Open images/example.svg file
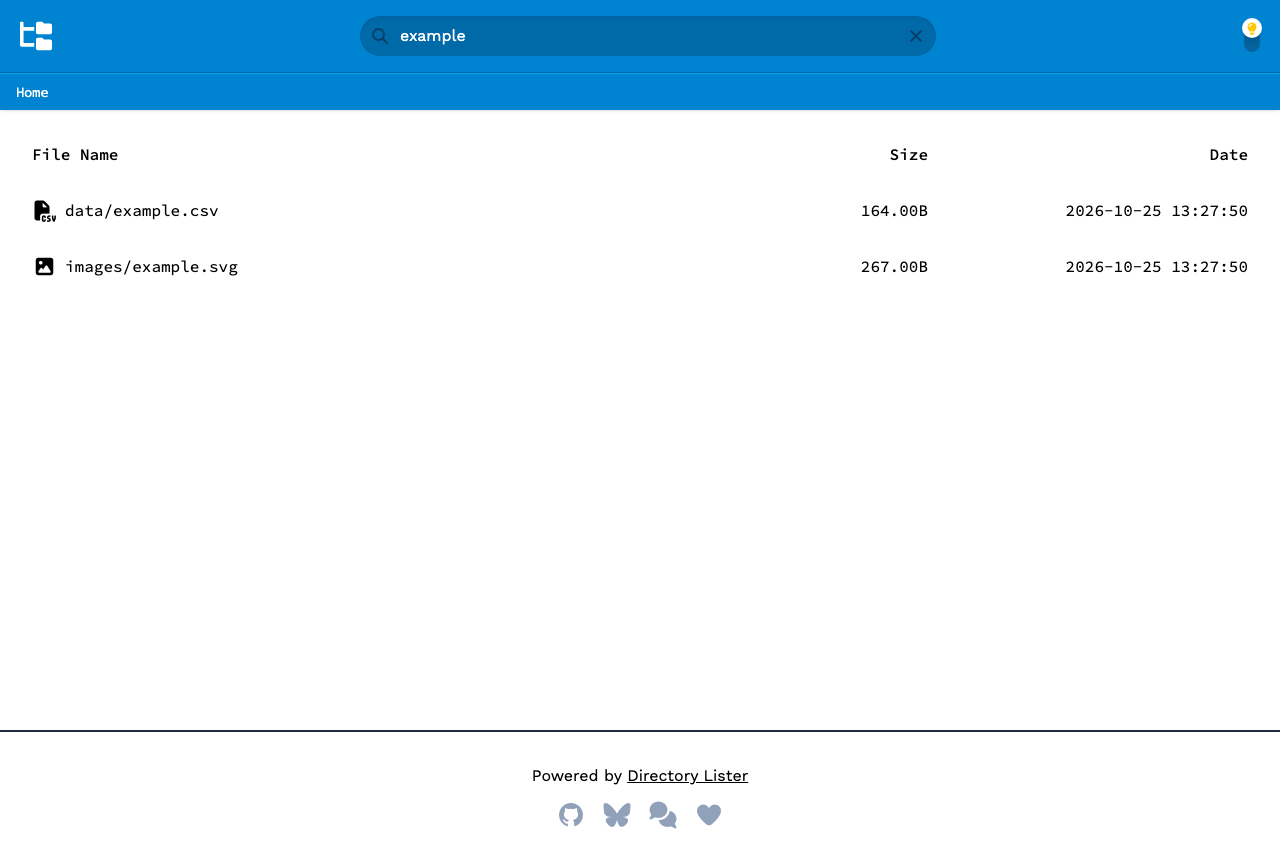 point(151,267)
